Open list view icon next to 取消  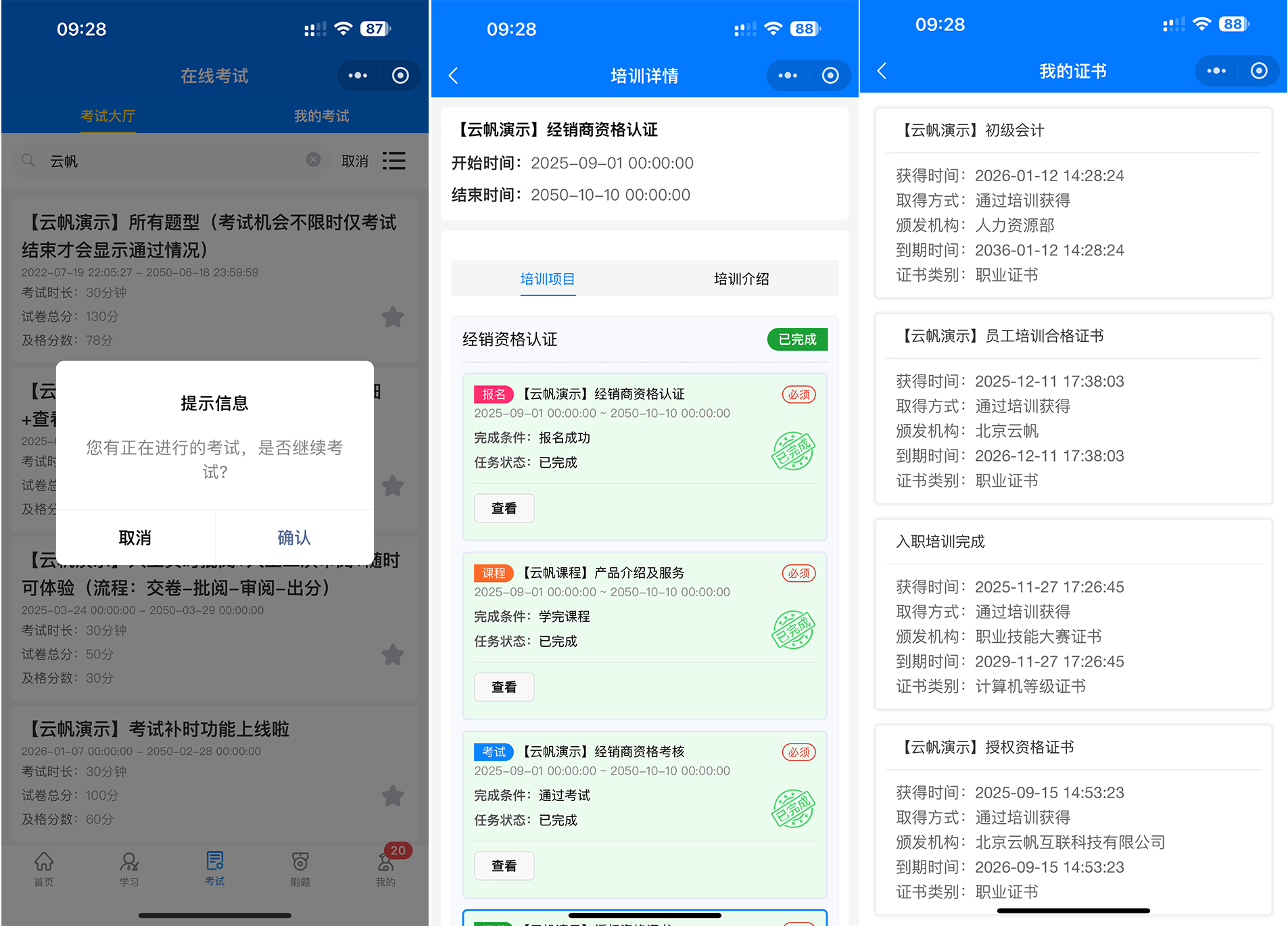(x=394, y=160)
